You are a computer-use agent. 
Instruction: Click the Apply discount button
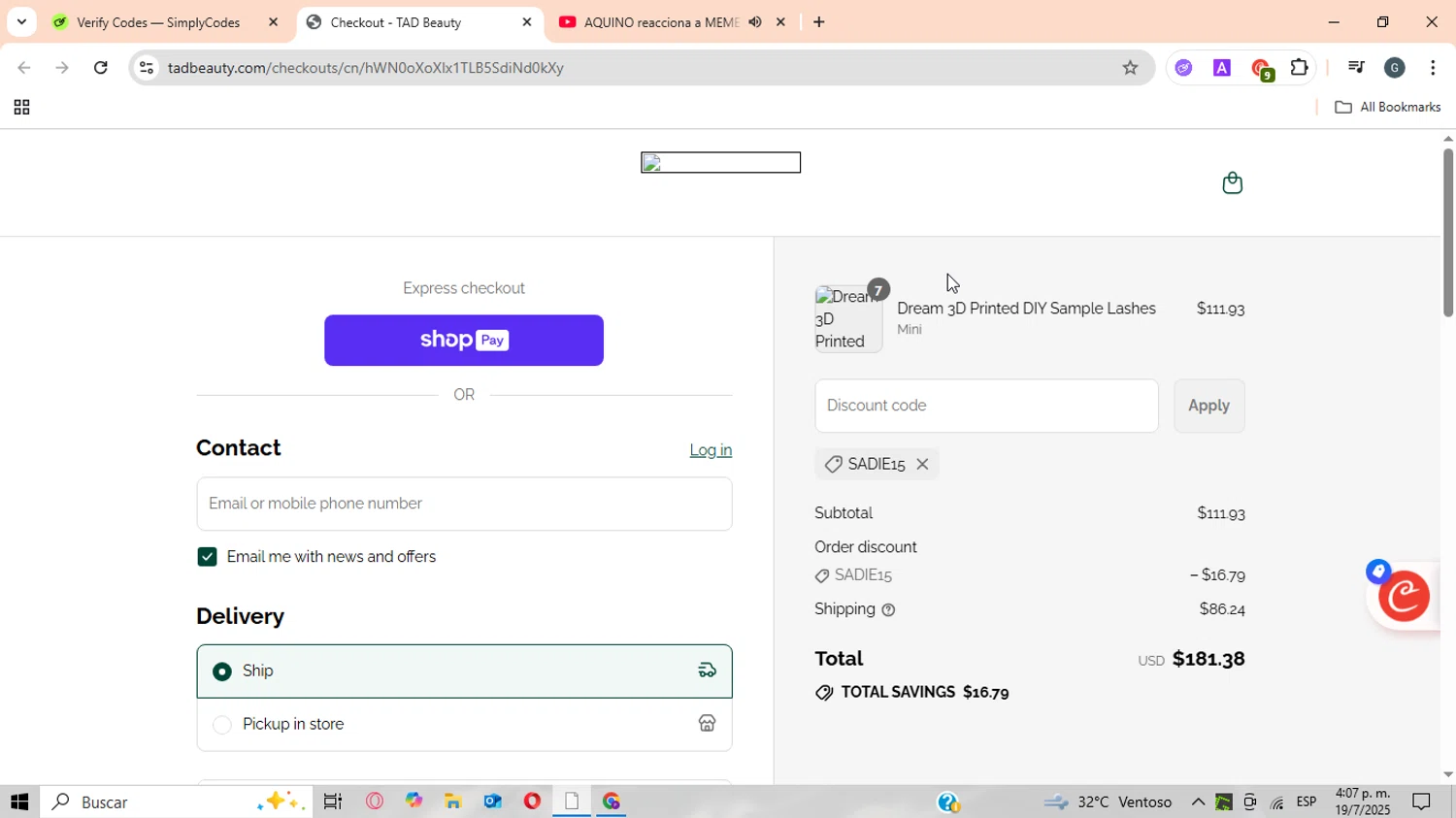tap(1208, 406)
